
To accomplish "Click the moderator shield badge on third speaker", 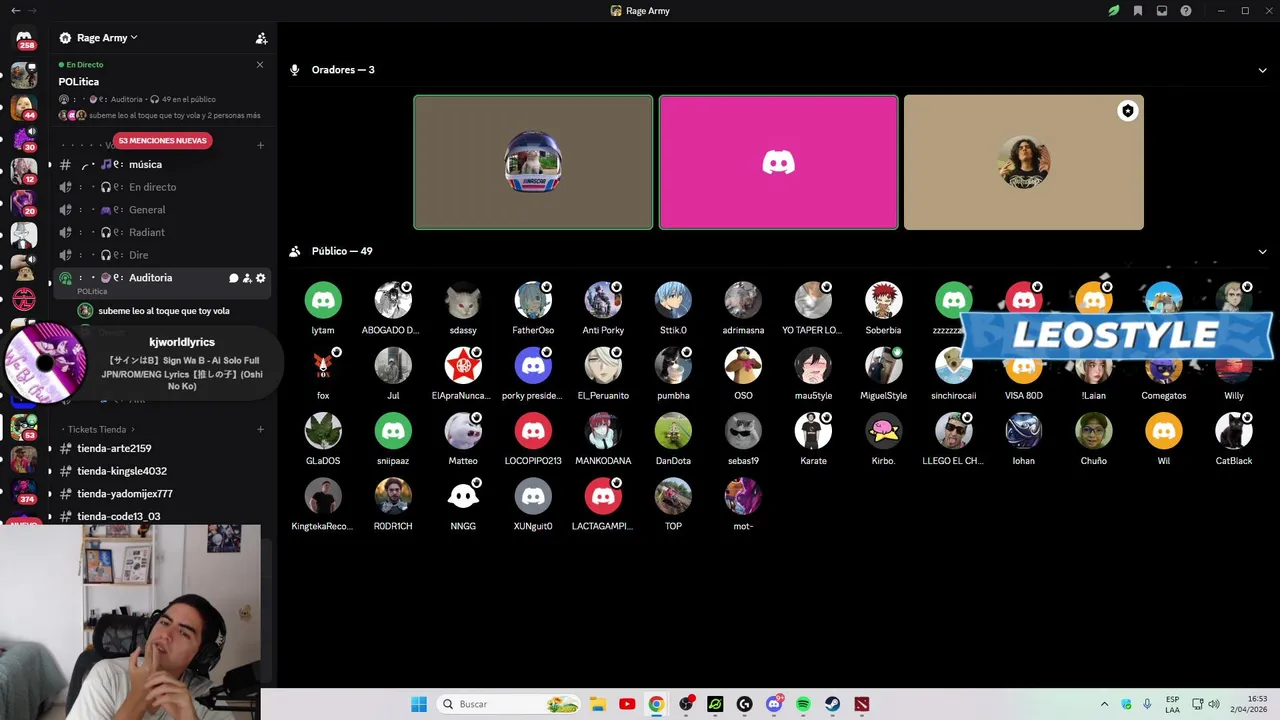I will click(x=1127, y=111).
